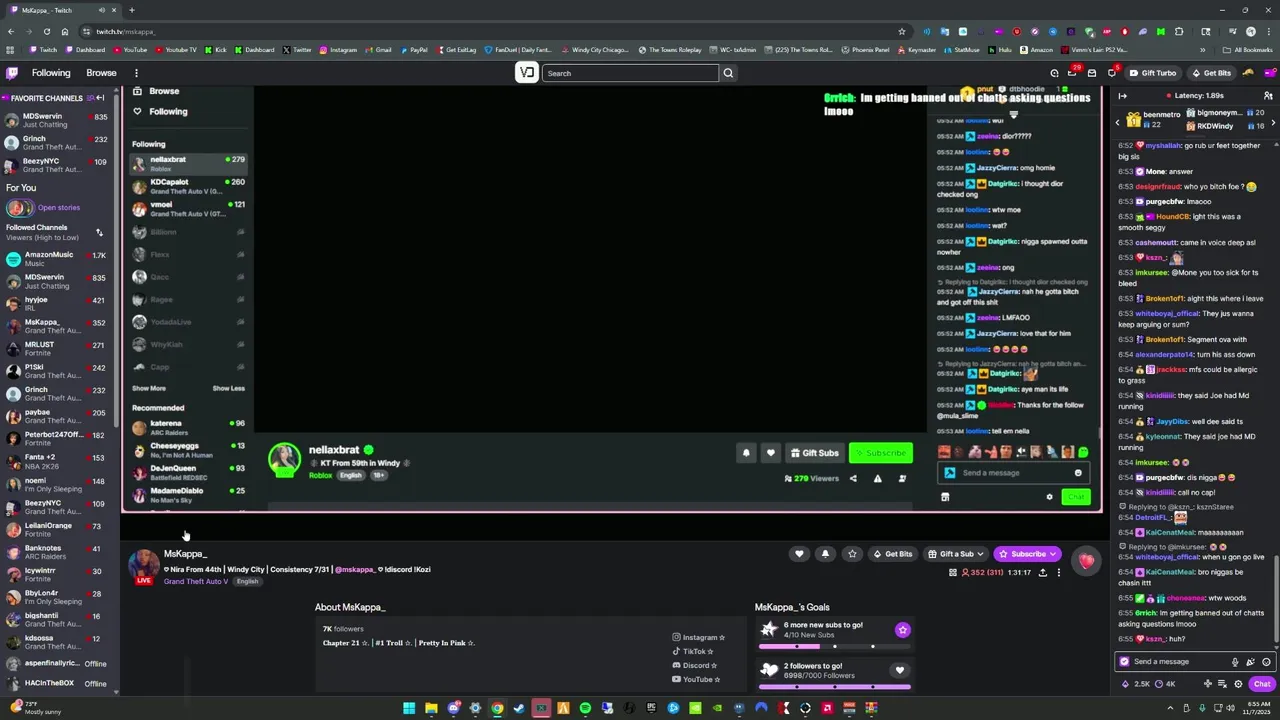This screenshot has width=1280, height=720.
Task: Open the chat bubble icon with 5 badge
Action: click(x=1111, y=73)
